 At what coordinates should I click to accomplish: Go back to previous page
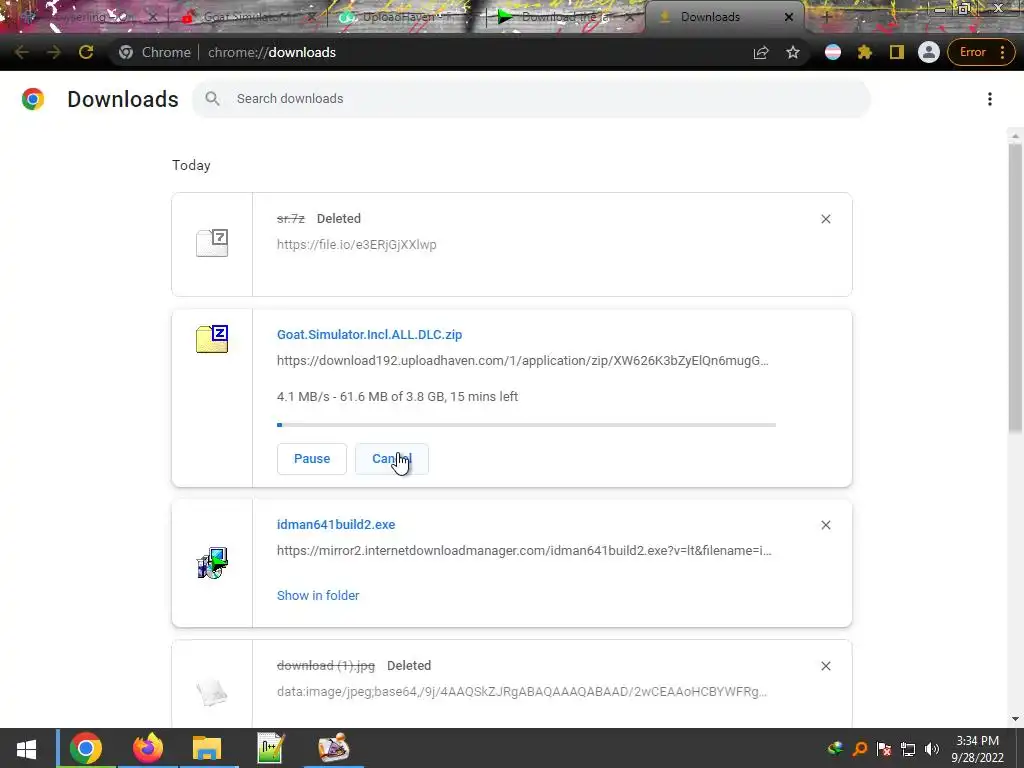tap(22, 52)
